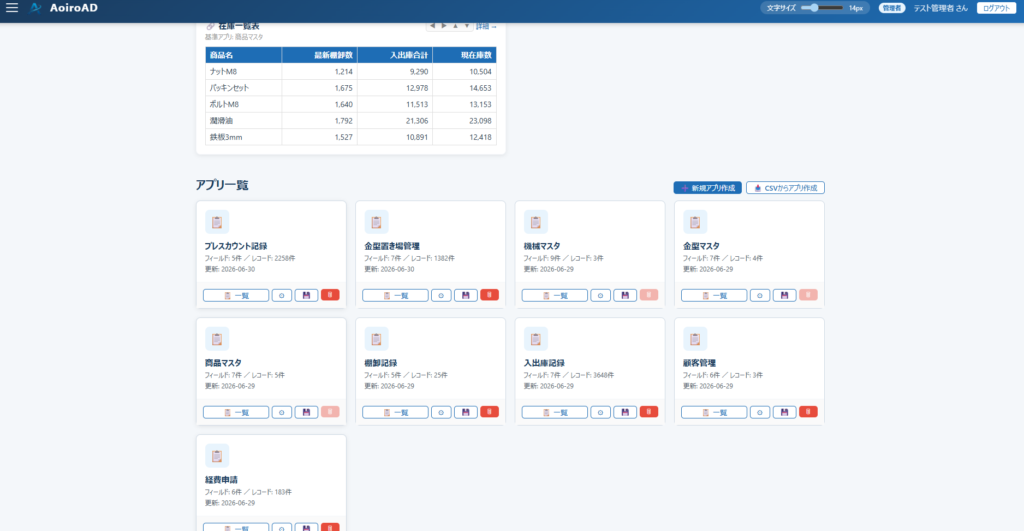Viewport: 1024px width, 531px height.
Task: Click テスト管理者 さん user name
Action: pos(940,8)
